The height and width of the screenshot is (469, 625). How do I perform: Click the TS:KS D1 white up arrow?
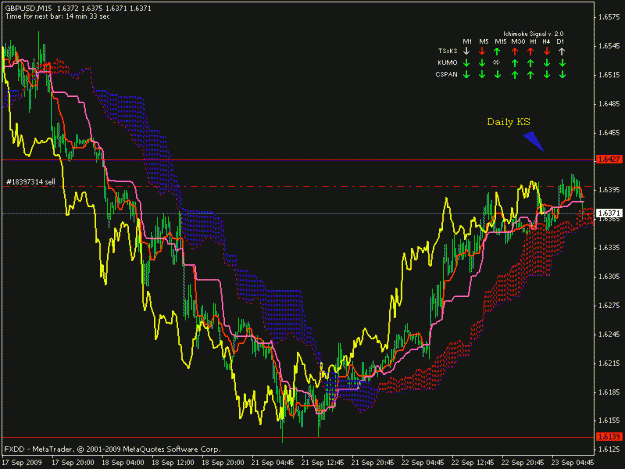(562, 51)
